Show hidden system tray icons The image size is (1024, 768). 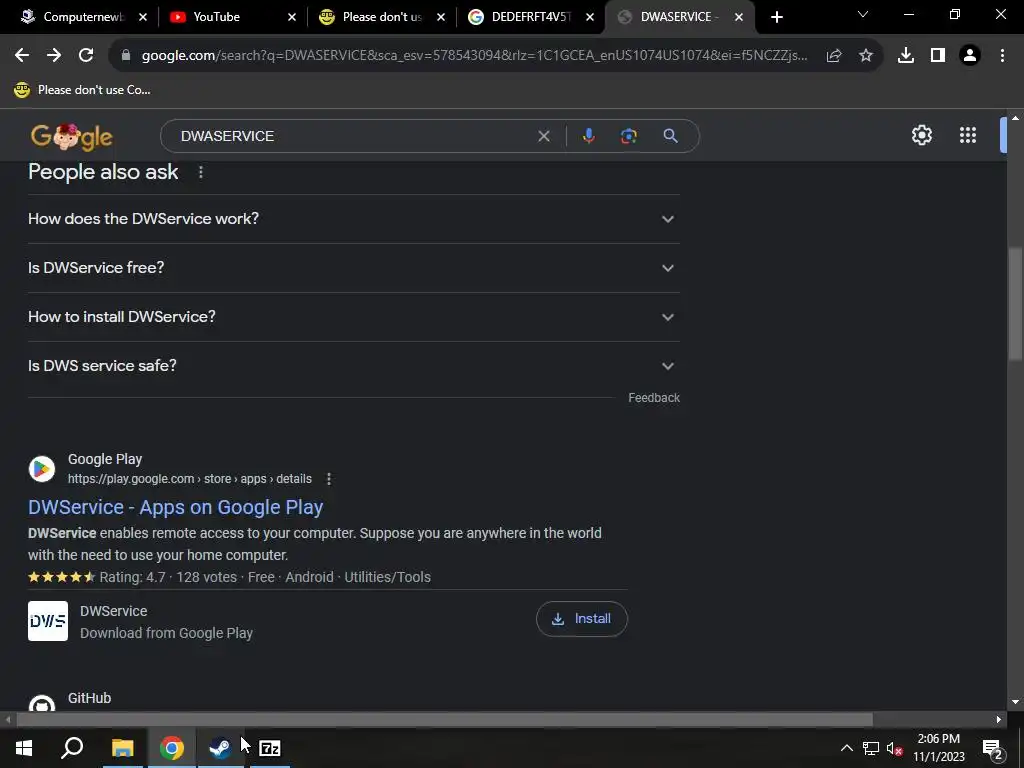tap(846, 748)
